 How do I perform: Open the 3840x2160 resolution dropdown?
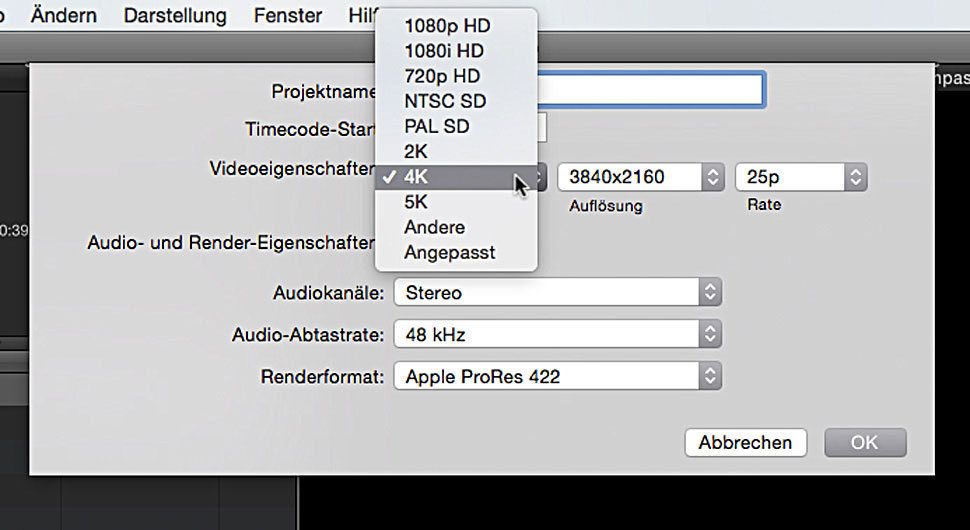[x=640, y=178]
